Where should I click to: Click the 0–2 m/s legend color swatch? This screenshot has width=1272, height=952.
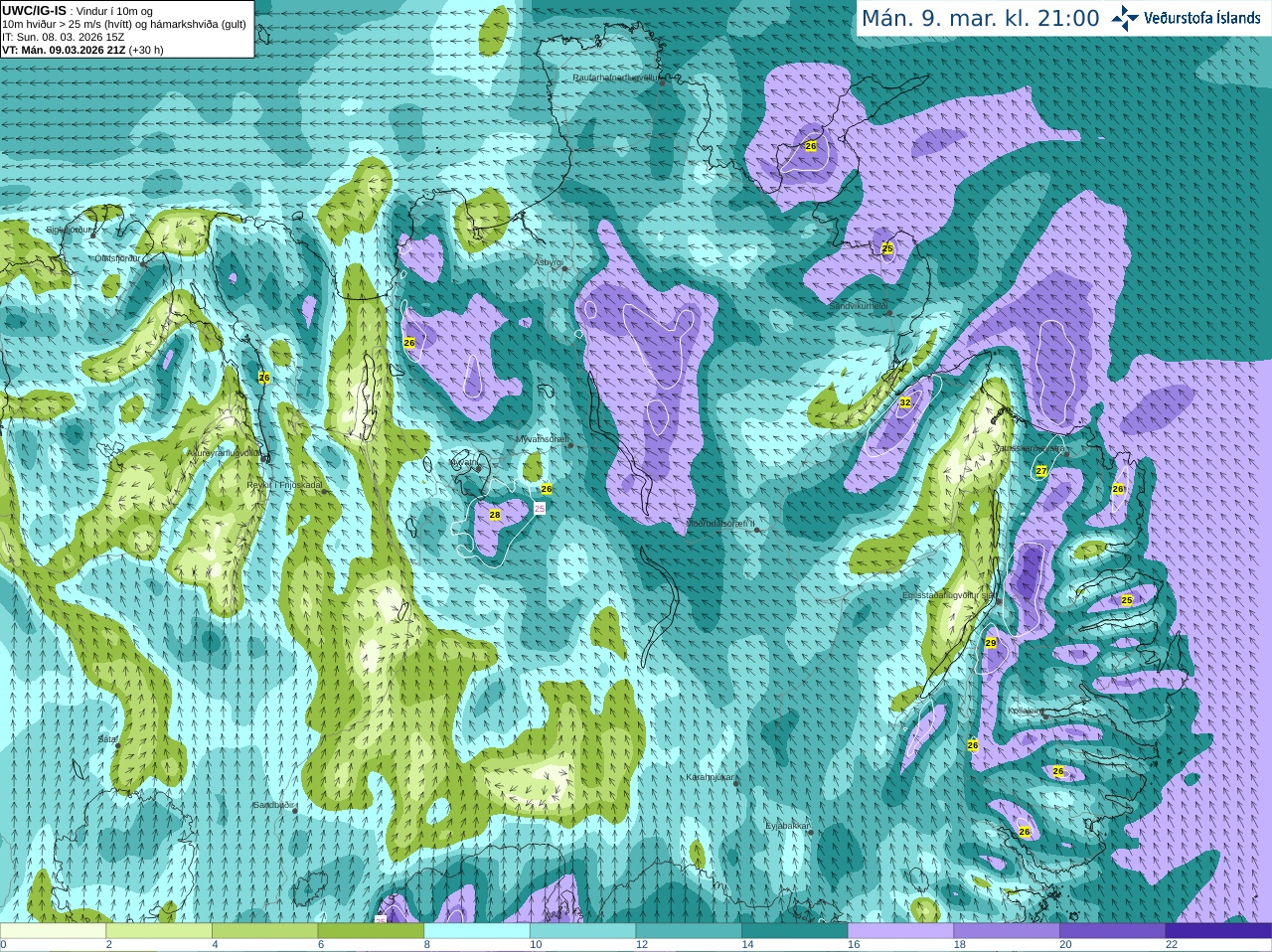pyautogui.click(x=53, y=931)
